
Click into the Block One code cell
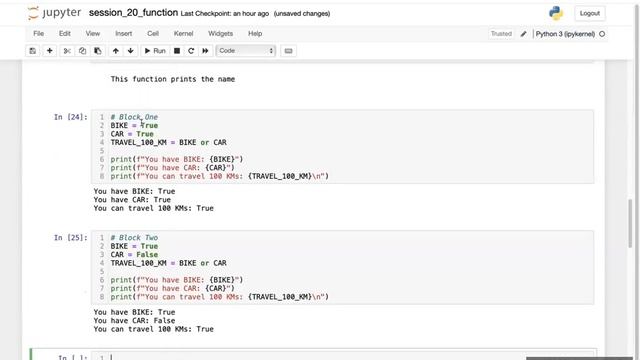tap(342, 147)
